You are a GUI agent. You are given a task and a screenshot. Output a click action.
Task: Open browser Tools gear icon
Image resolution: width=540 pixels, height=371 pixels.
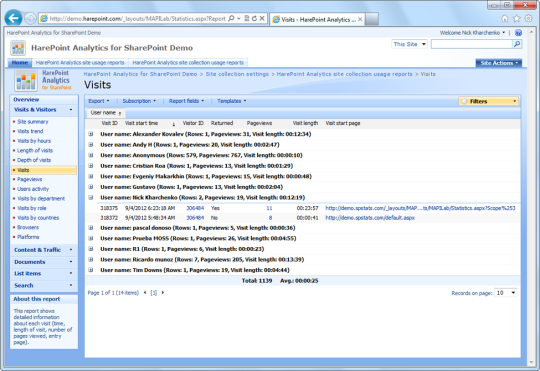point(528,18)
